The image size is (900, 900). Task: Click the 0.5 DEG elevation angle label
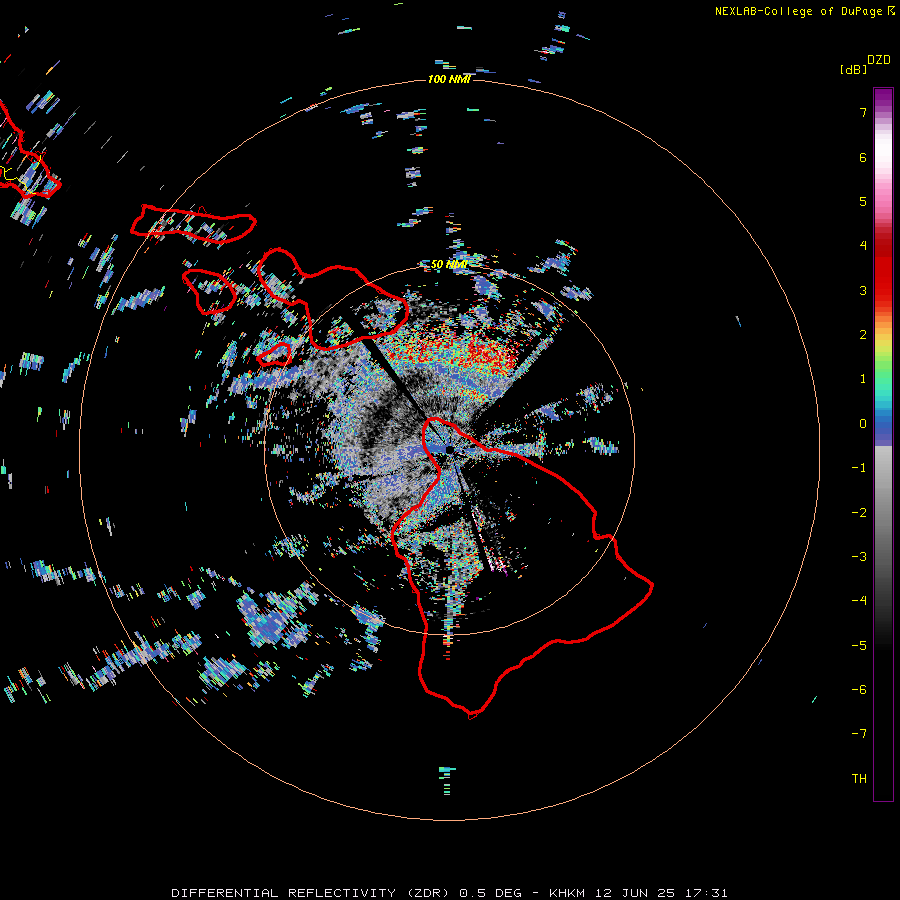pos(491,893)
